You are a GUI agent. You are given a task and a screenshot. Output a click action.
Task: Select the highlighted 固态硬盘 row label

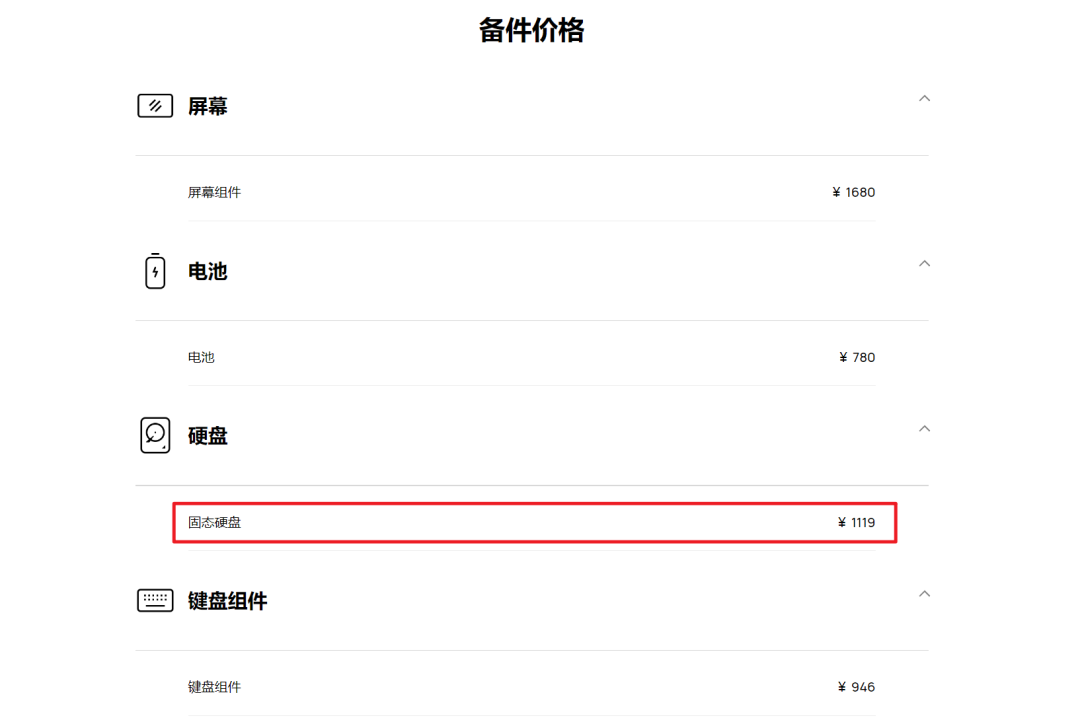click(214, 522)
